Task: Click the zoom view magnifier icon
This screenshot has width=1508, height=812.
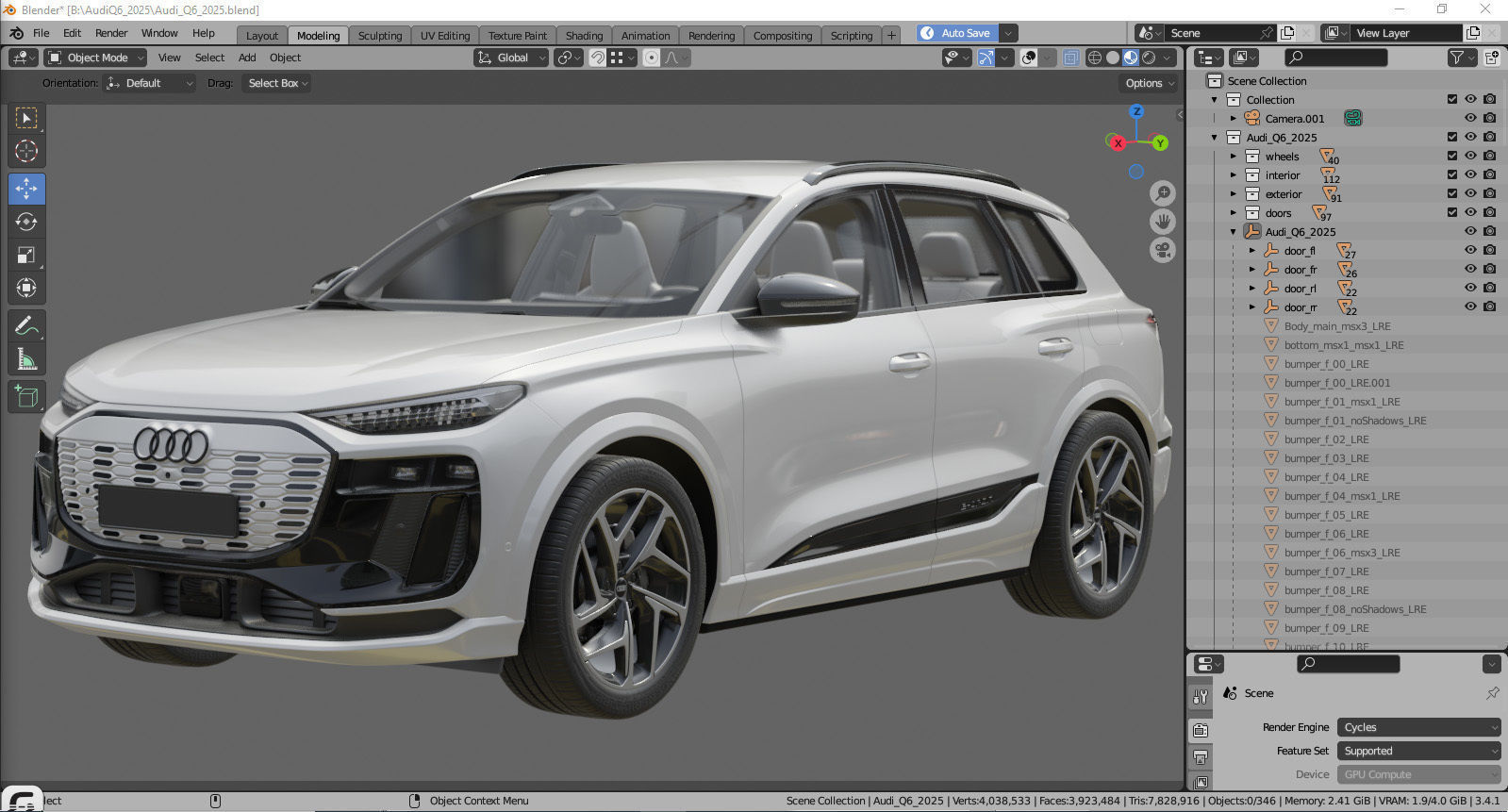Action: [1163, 193]
